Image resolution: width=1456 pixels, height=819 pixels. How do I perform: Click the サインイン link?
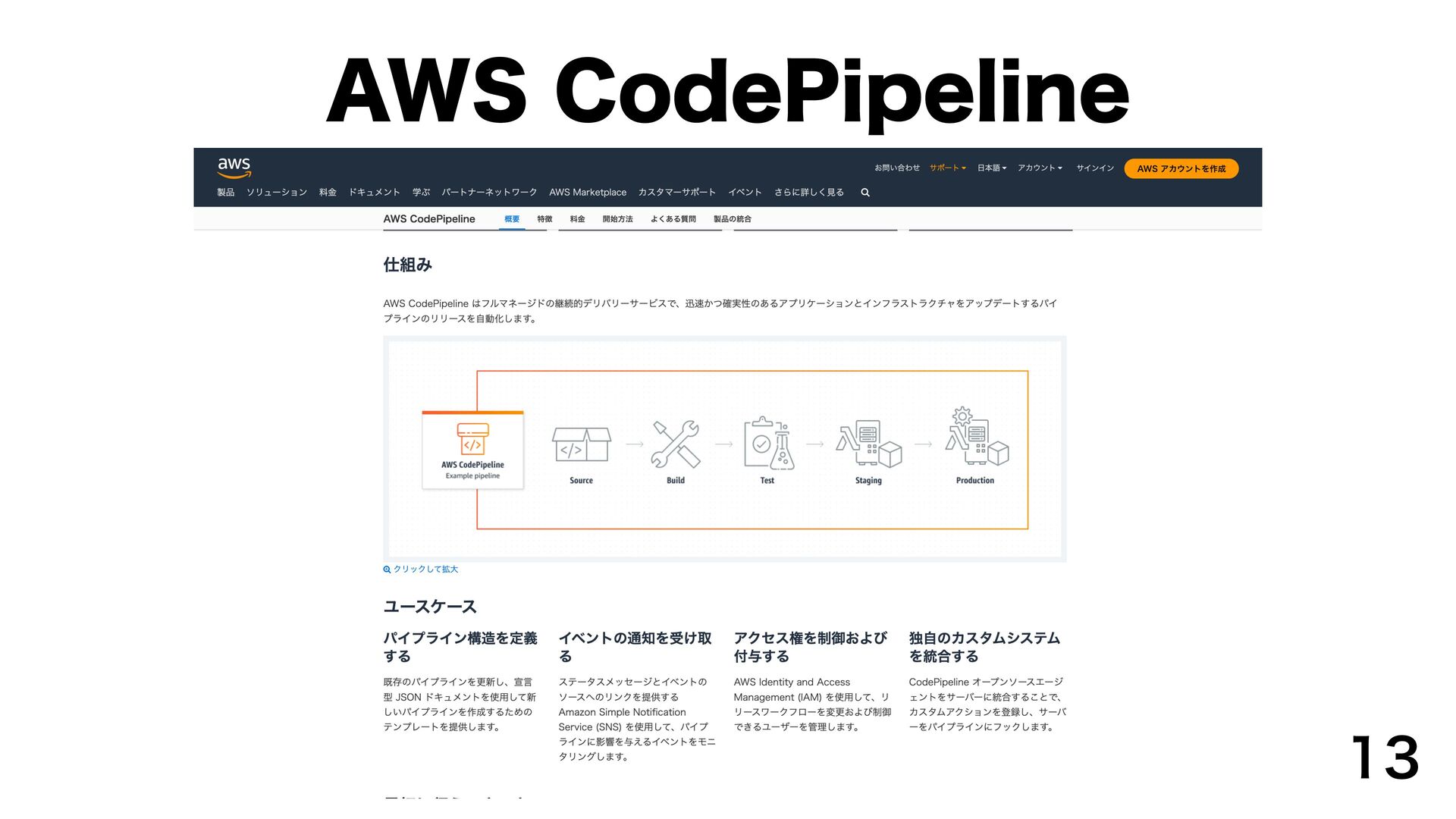[x=1095, y=168]
